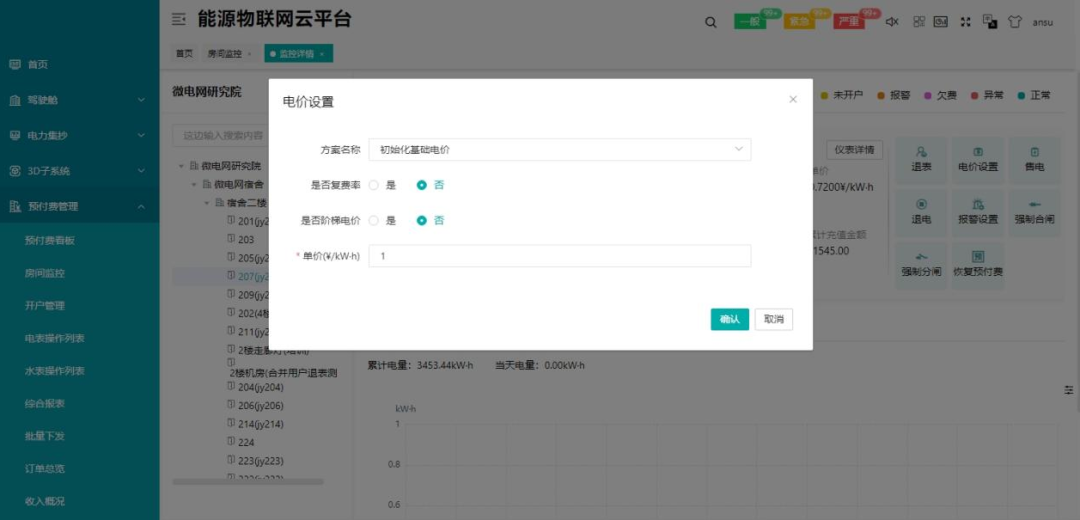Open the language translation icon
The width and height of the screenshot is (1080, 520).
(x=990, y=21)
